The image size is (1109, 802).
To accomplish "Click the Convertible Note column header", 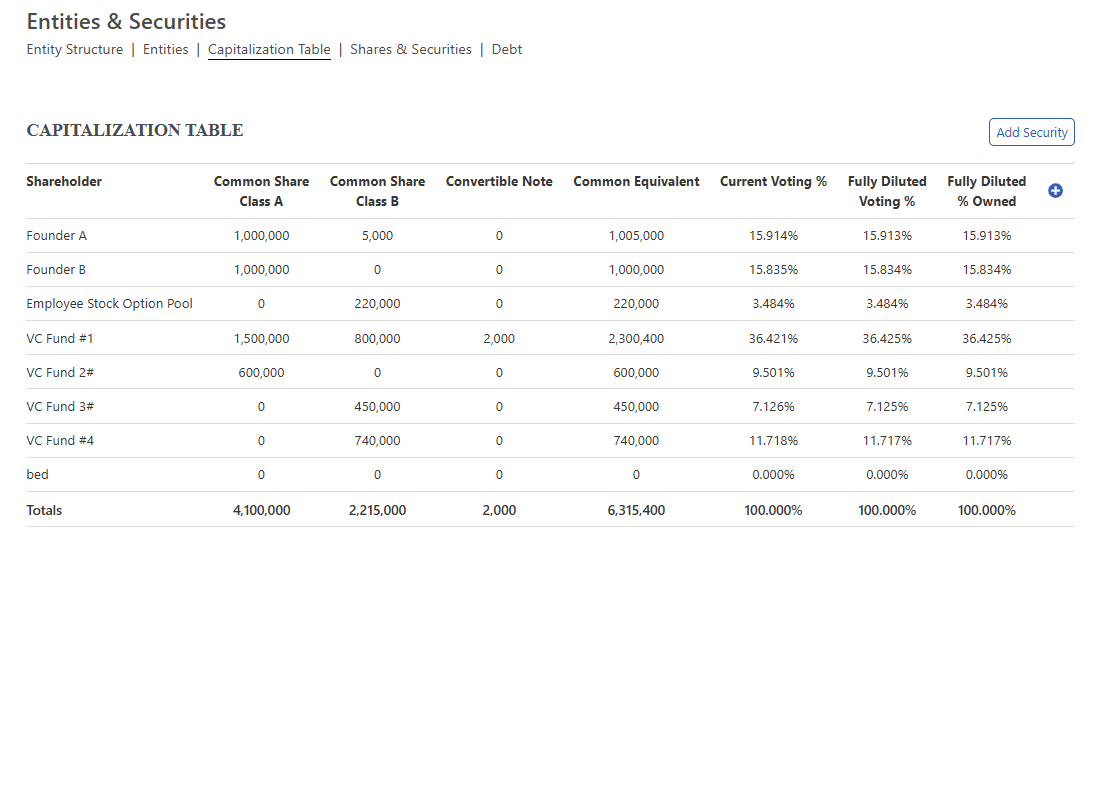I will [x=499, y=182].
